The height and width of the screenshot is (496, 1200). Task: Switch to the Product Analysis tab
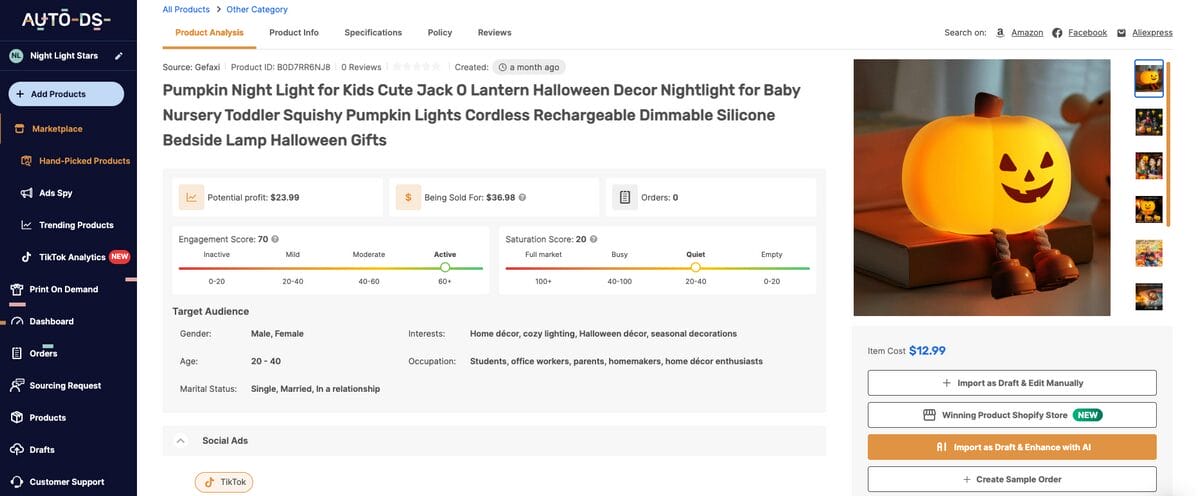tap(209, 33)
